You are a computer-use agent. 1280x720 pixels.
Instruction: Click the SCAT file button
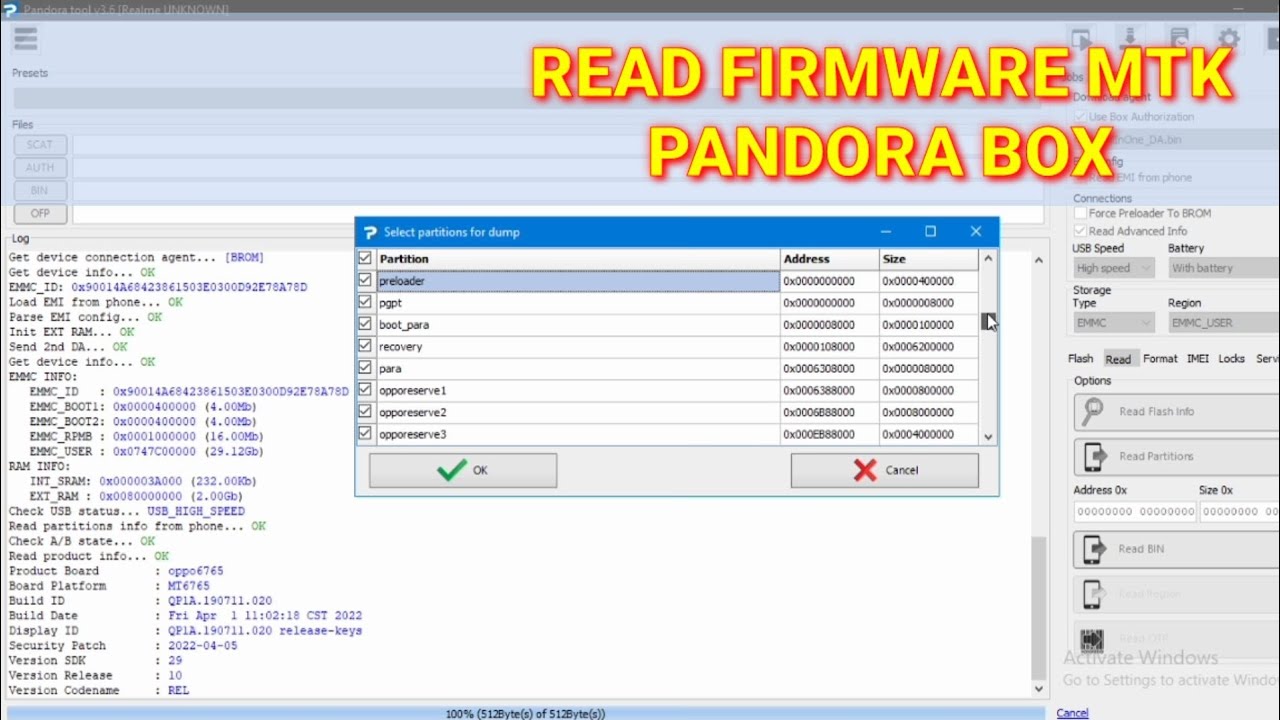(x=40, y=145)
